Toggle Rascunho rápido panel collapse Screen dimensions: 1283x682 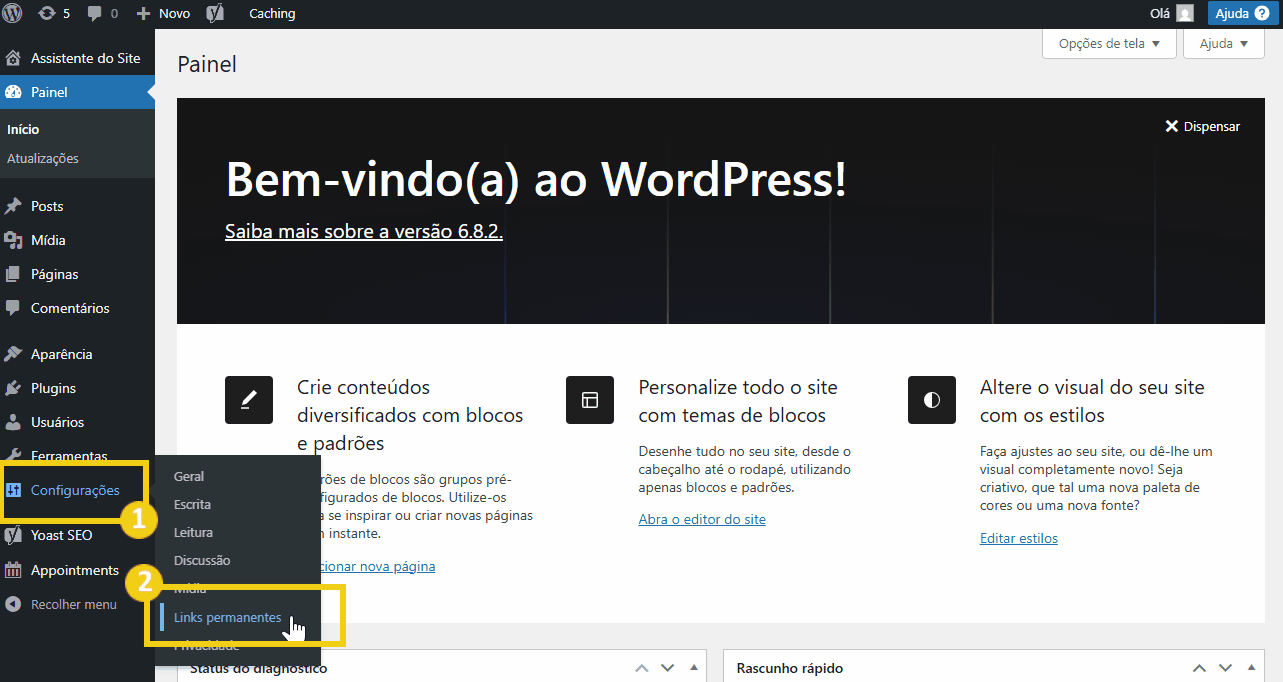coord(1250,668)
